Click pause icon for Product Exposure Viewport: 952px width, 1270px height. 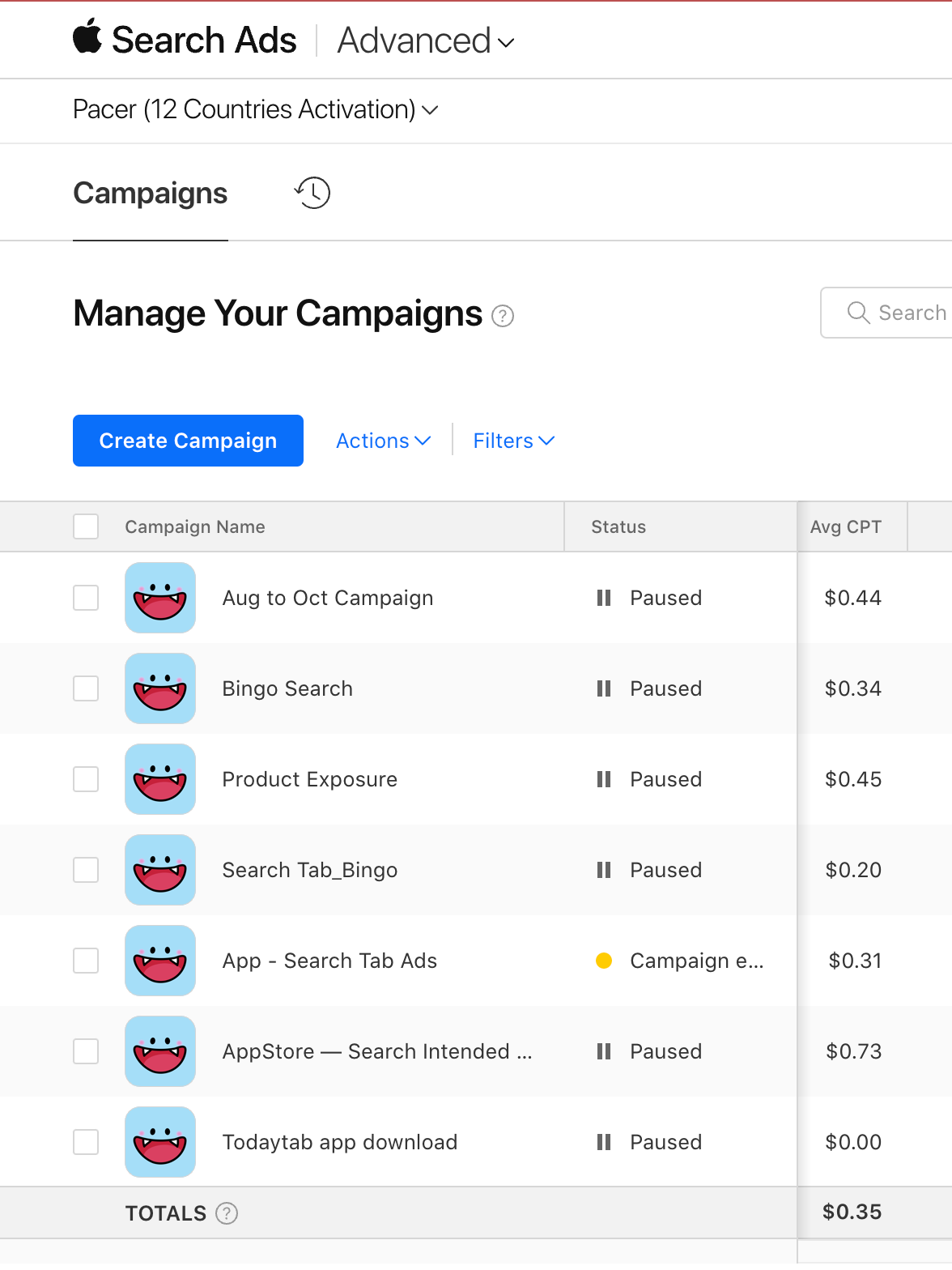click(603, 779)
